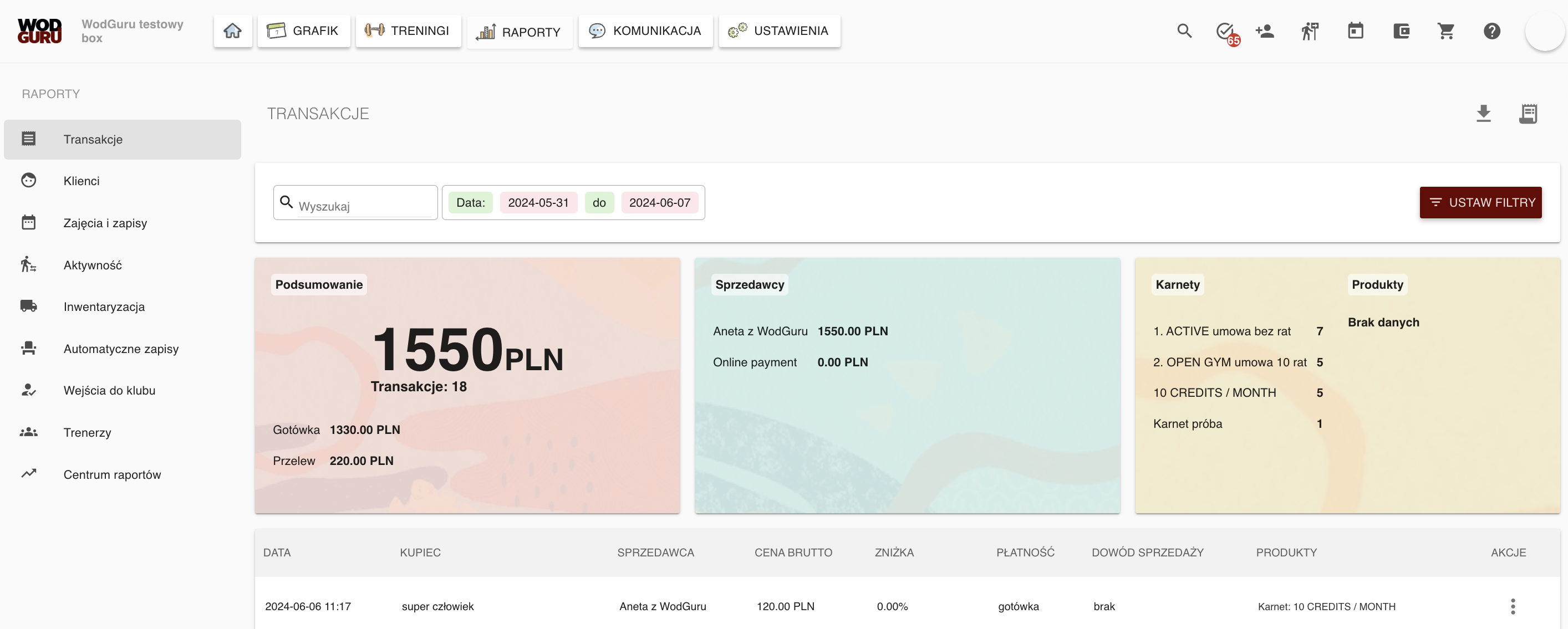Click the search magnifier icon in header
The image size is (1568, 629).
click(x=1184, y=31)
